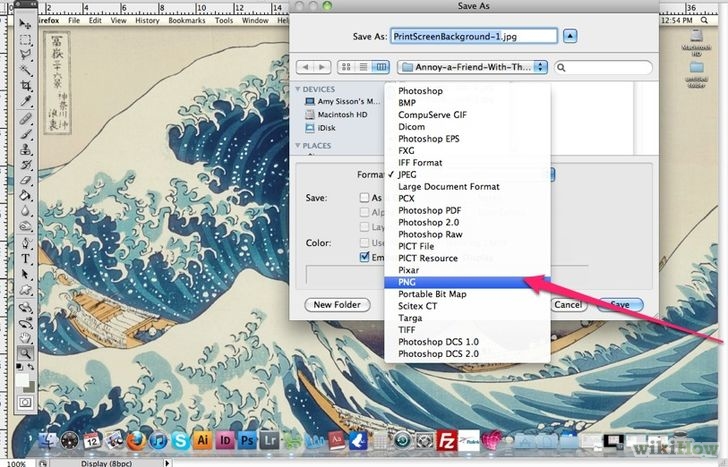Select BMP from the format list
Image resolution: width=728 pixels, height=467 pixels.
(x=467, y=103)
